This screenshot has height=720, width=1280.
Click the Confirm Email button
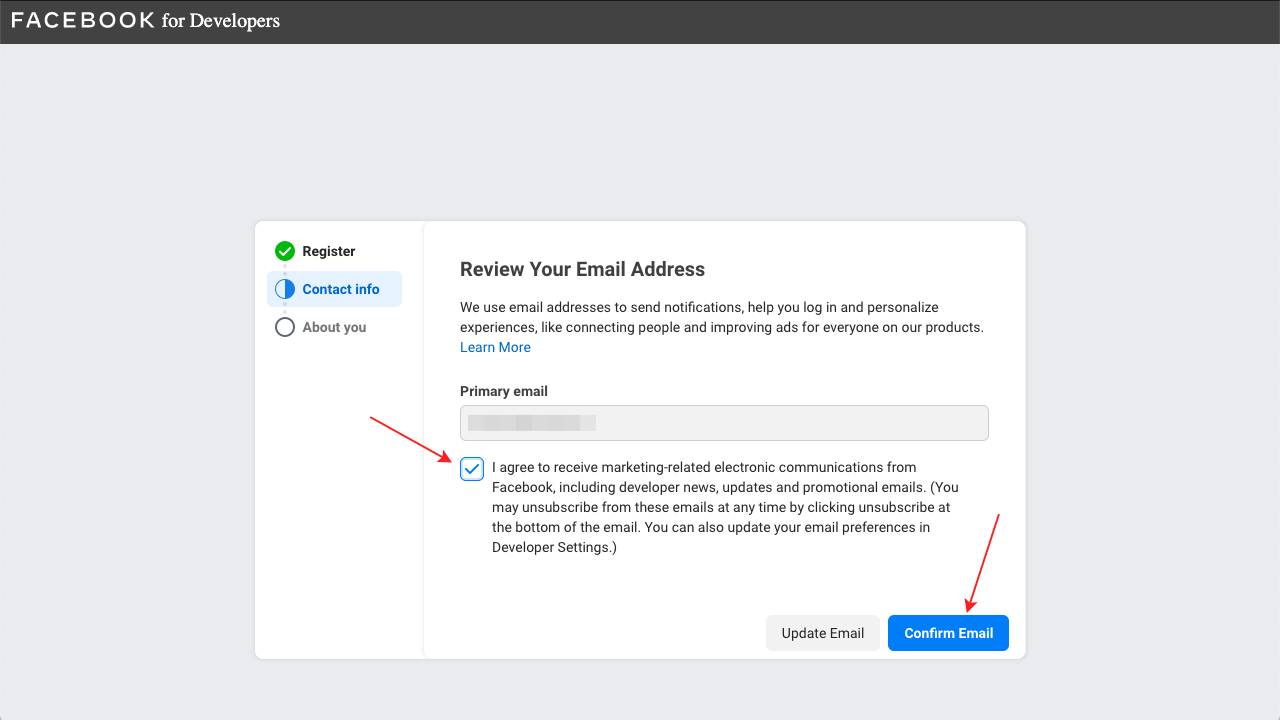tap(948, 633)
